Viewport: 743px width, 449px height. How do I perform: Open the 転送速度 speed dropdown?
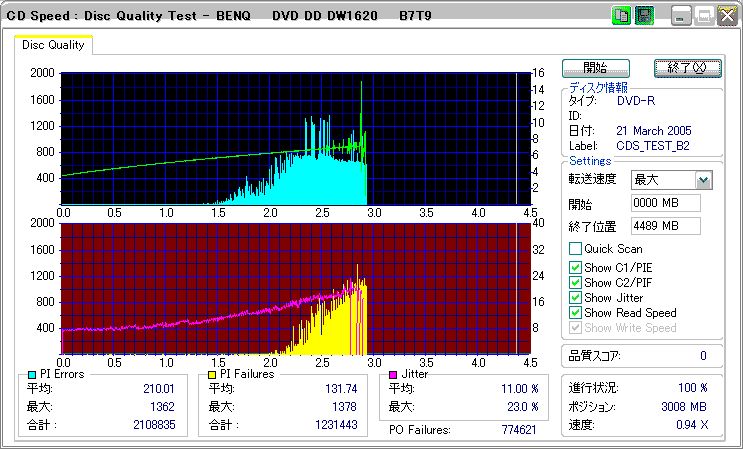coord(704,180)
